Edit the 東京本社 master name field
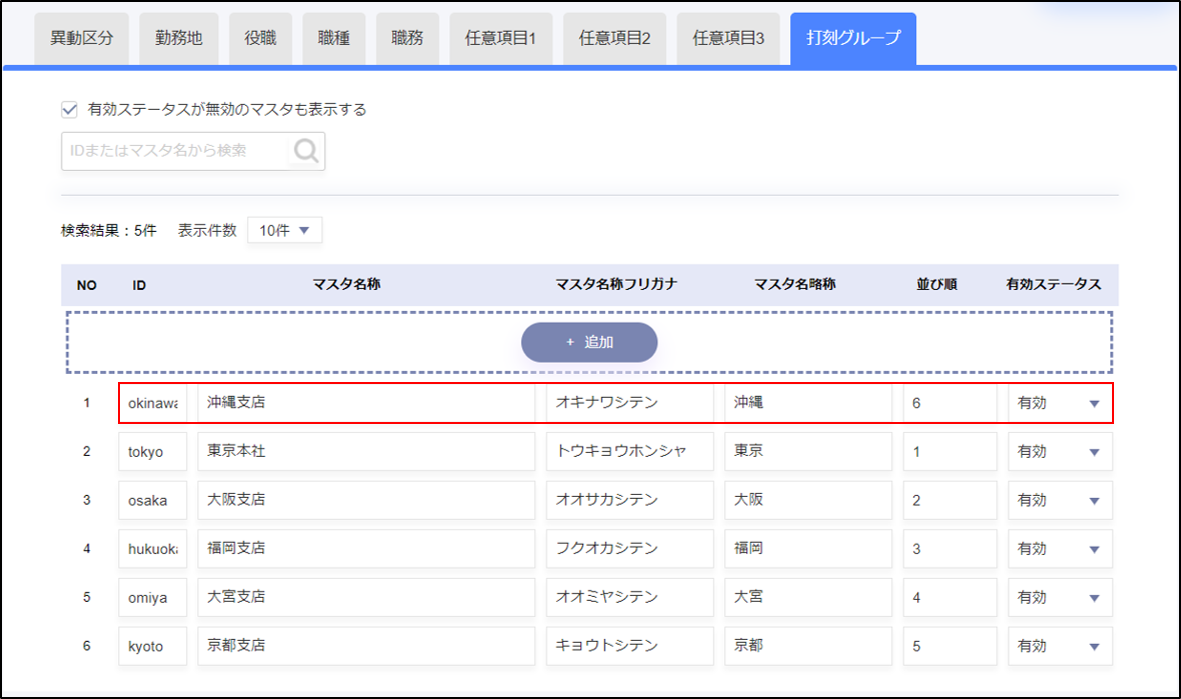The height and width of the screenshot is (699, 1181). (x=366, y=452)
